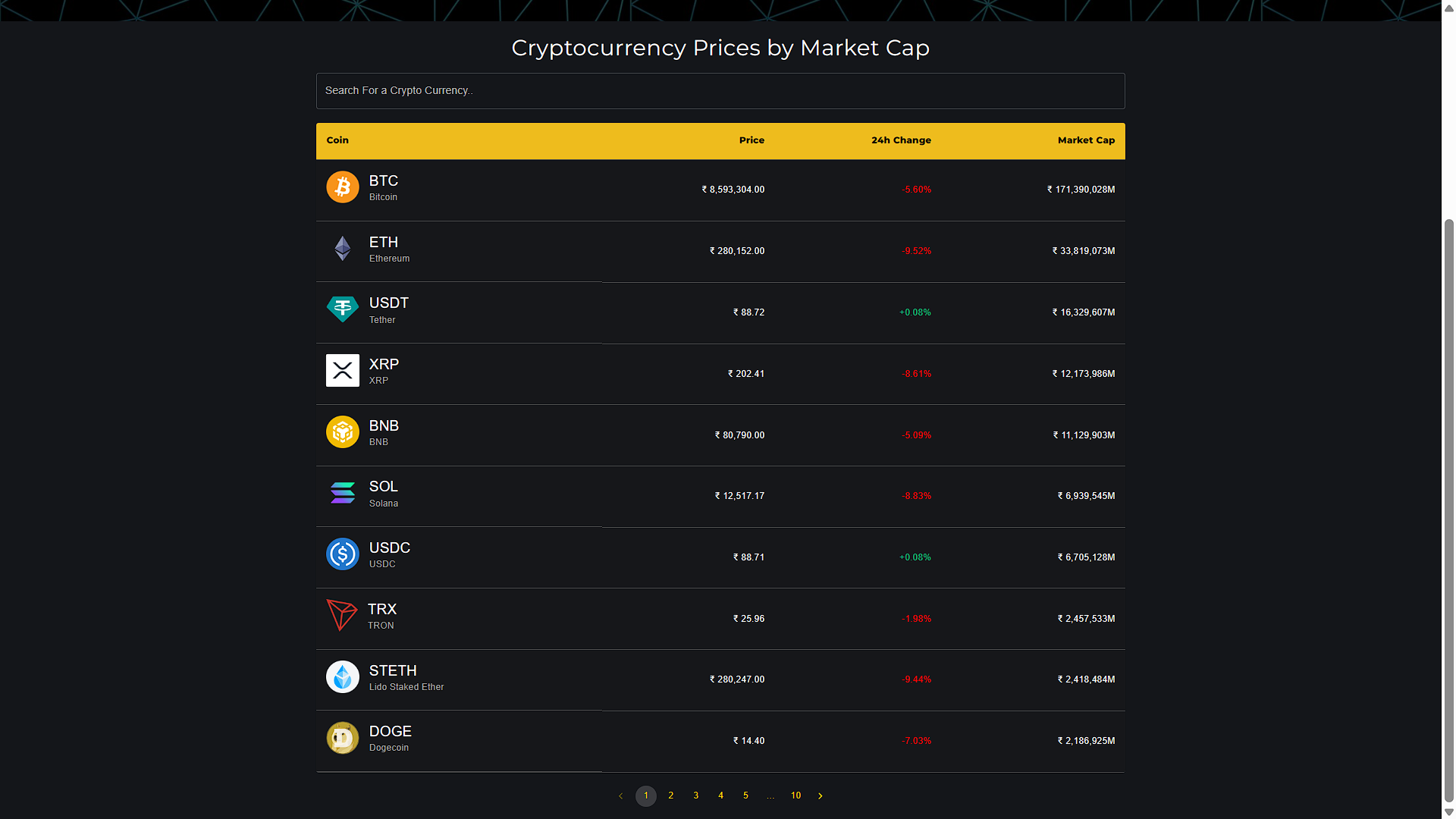Jump to pagination page 10
Screen dimensions: 1456x819
[795, 795]
